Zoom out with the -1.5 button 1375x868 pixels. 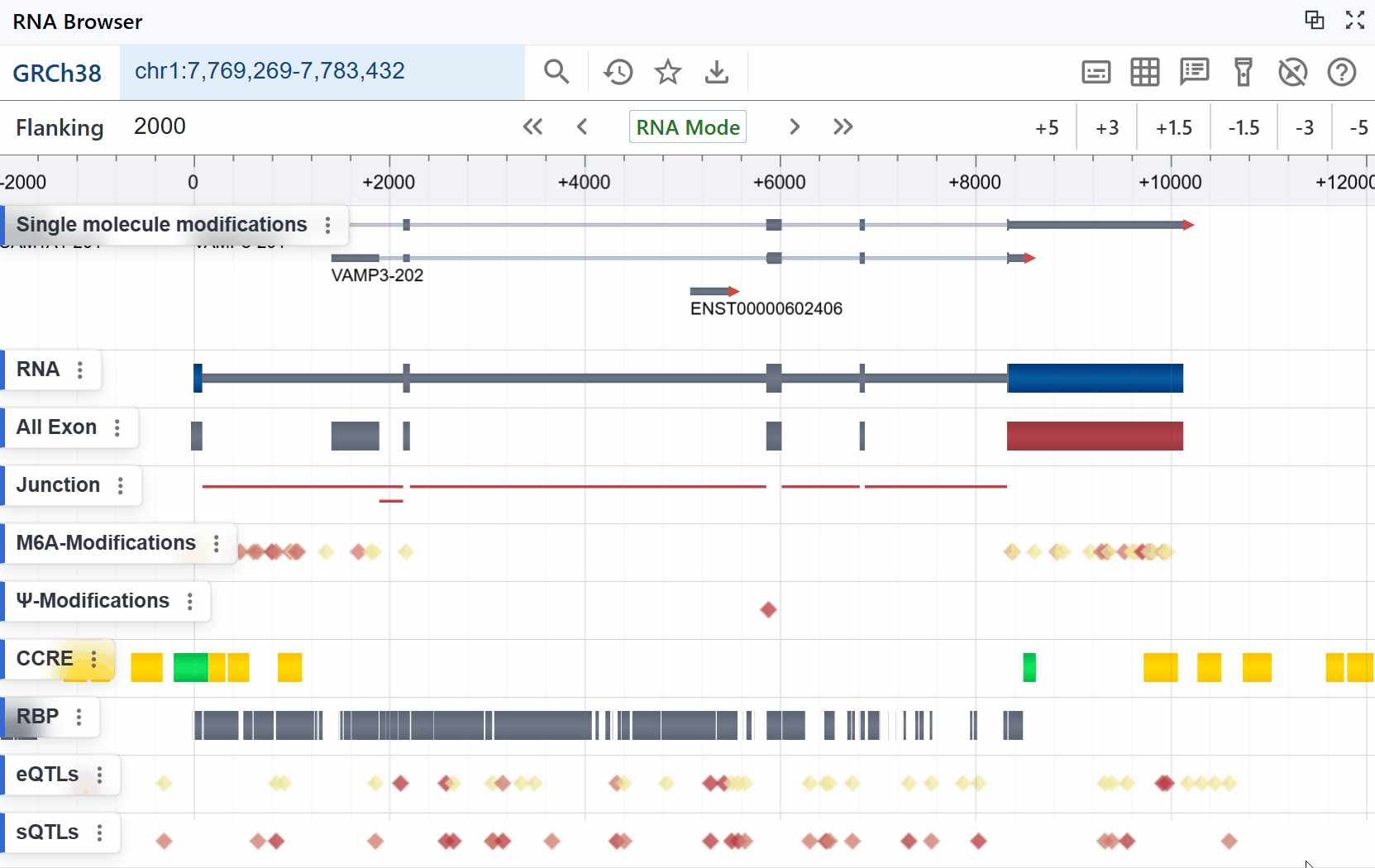1244,127
